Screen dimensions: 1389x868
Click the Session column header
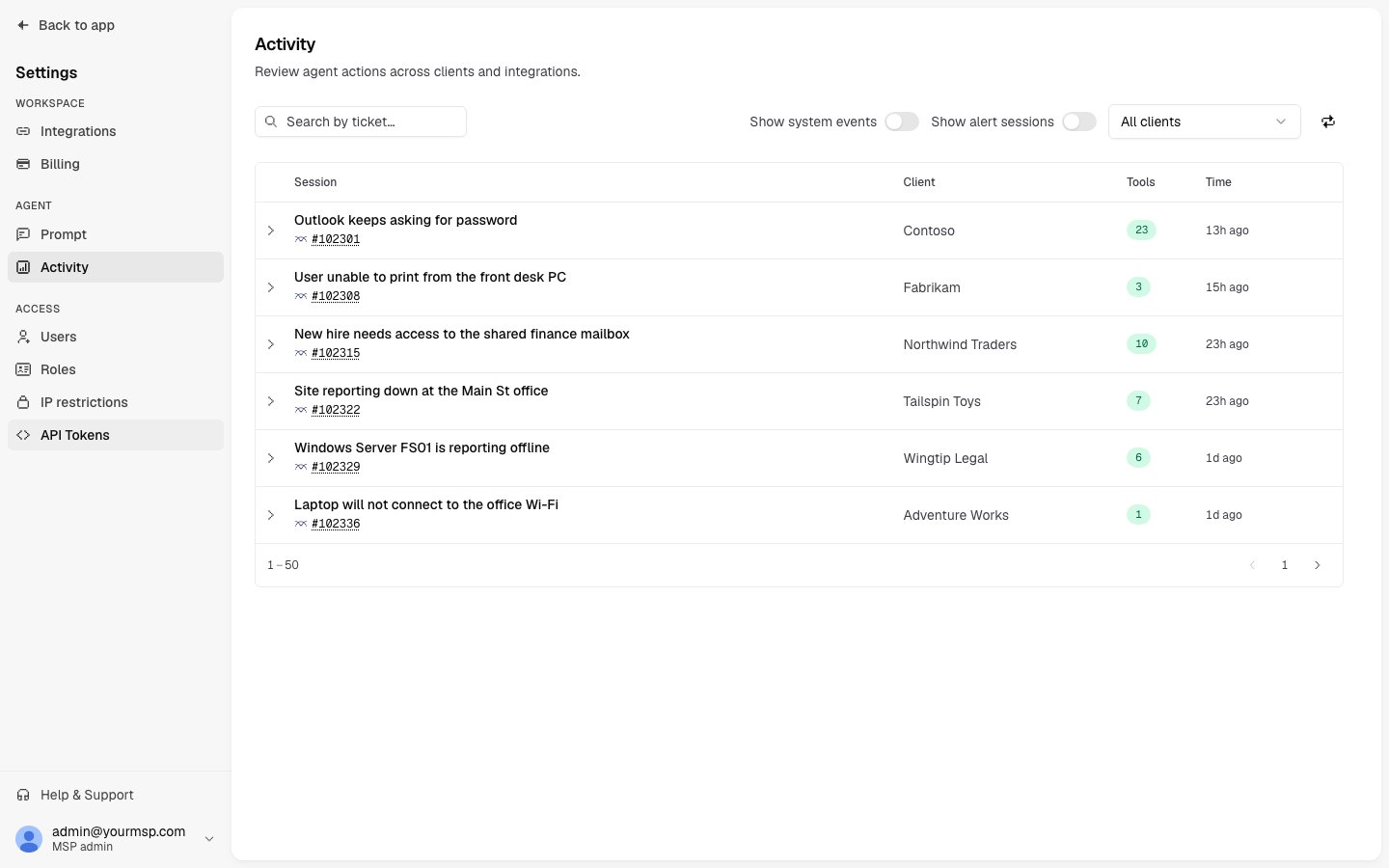pyautogui.click(x=315, y=182)
